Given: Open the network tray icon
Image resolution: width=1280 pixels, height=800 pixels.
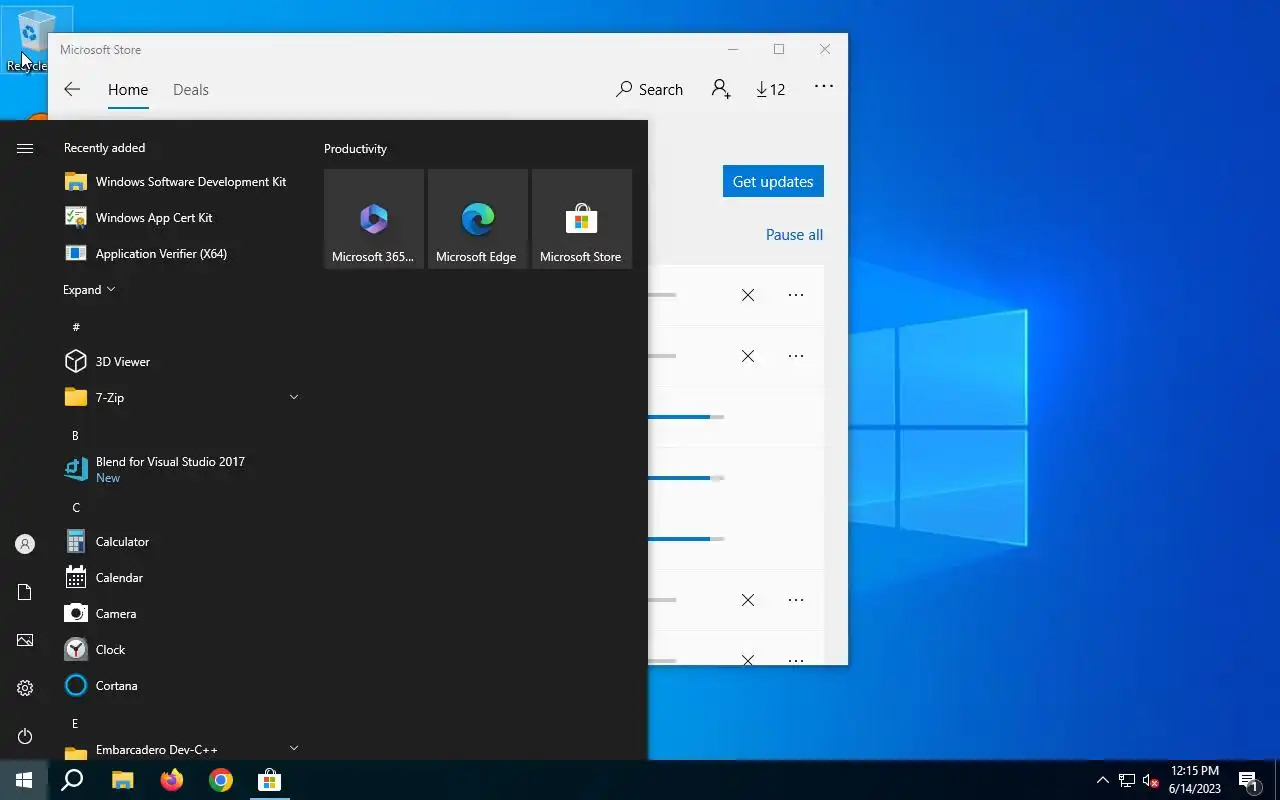Looking at the screenshot, I should [x=1127, y=780].
